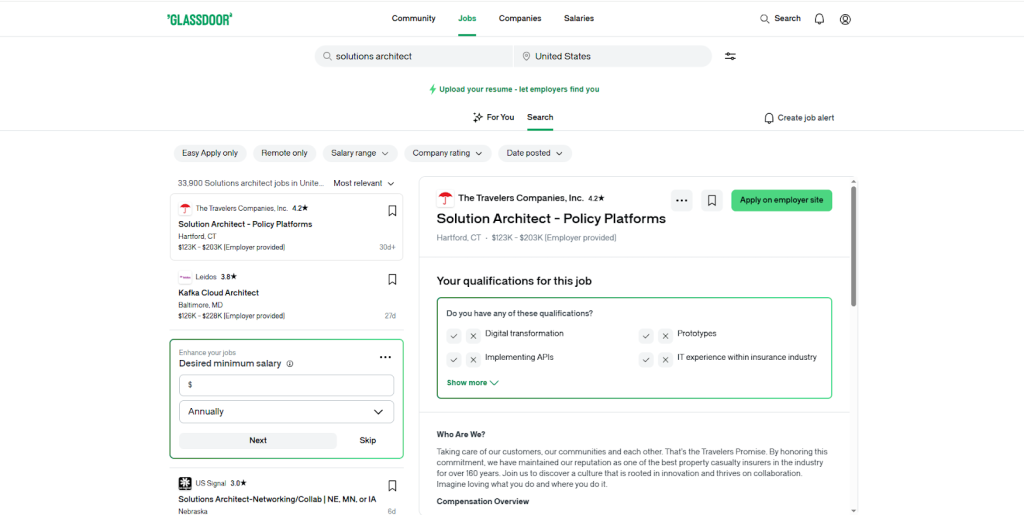Click the job detail pane vertical scrollbar
1024x515 pixels.
coord(854,247)
